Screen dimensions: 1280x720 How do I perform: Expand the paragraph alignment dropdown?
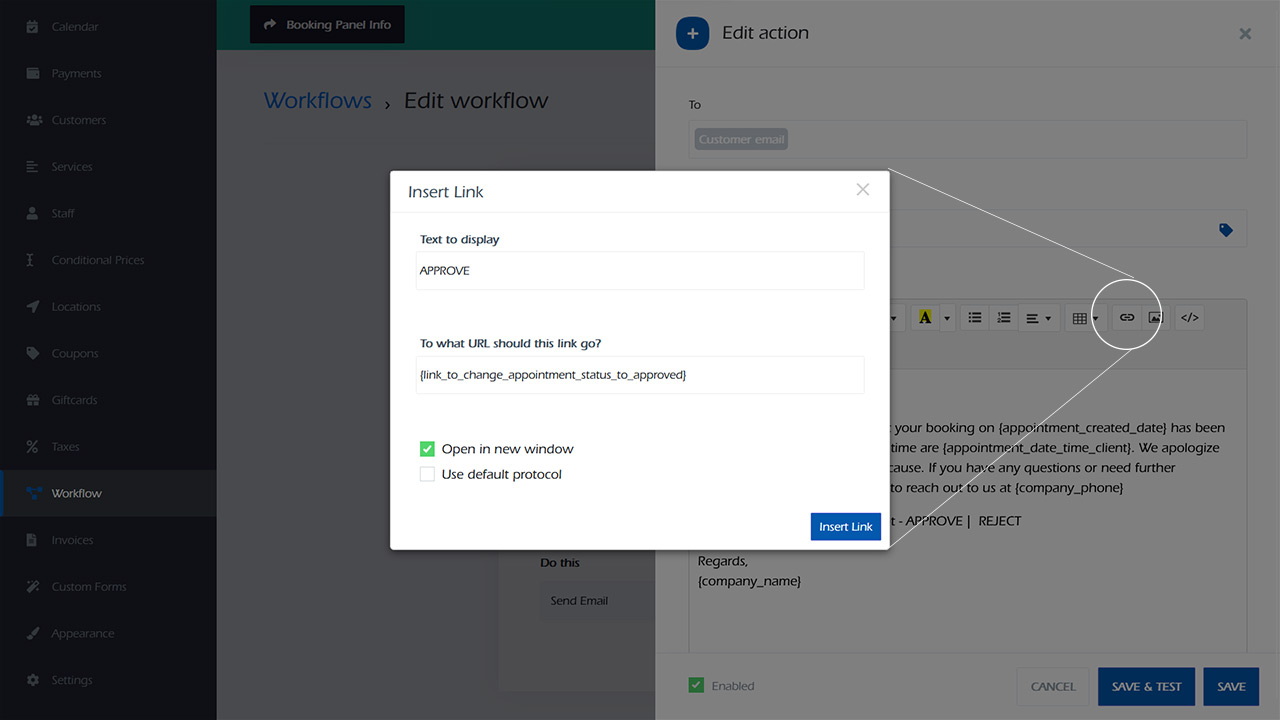[x=1039, y=318]
